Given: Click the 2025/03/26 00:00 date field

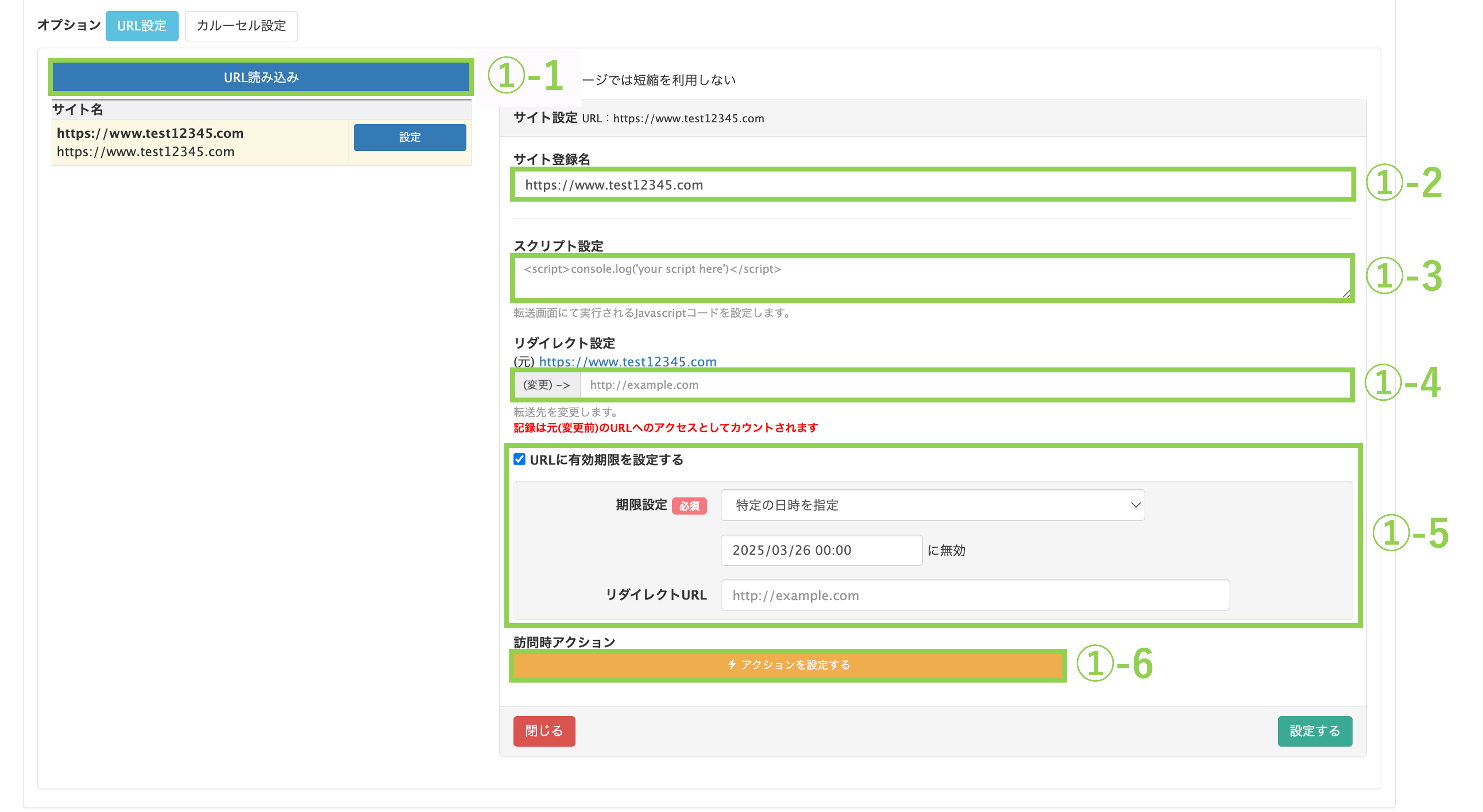Looking at the screenshot, I should (821, 550).
